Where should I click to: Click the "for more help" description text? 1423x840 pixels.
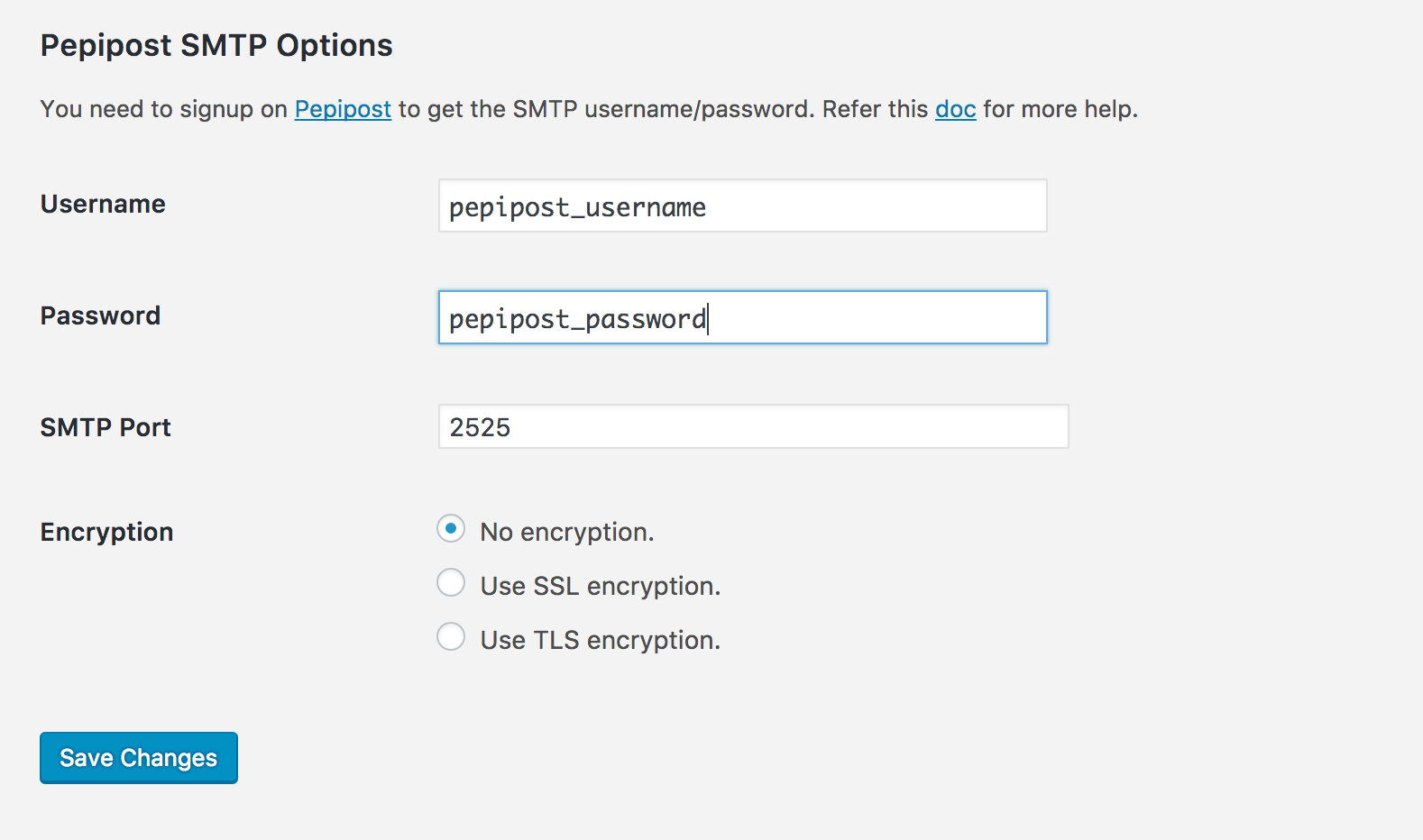click(1060, 109)
